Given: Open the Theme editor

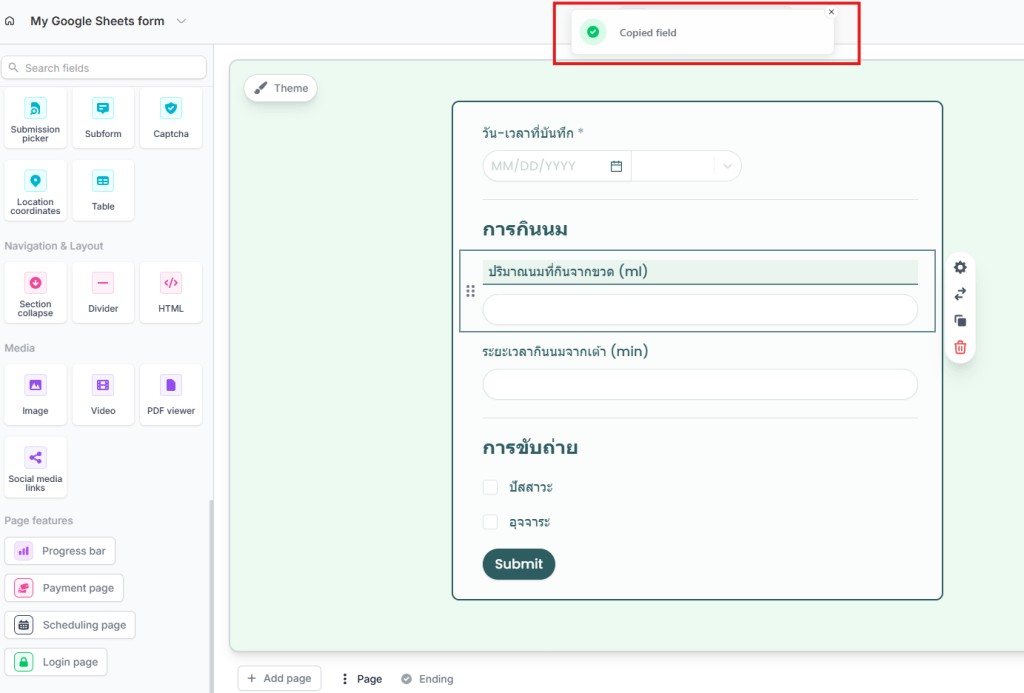Looking at the screenshot, I should click(x=280, y=88).
